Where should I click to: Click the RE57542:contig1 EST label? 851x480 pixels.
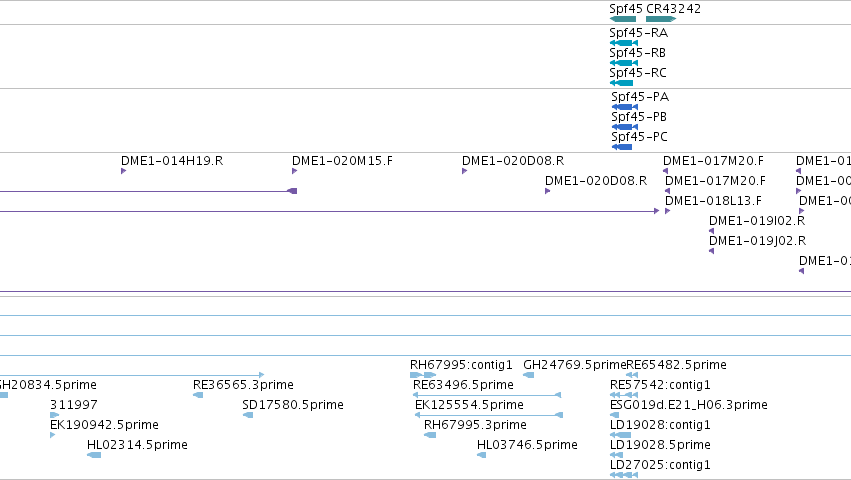(x=660, y=385)
